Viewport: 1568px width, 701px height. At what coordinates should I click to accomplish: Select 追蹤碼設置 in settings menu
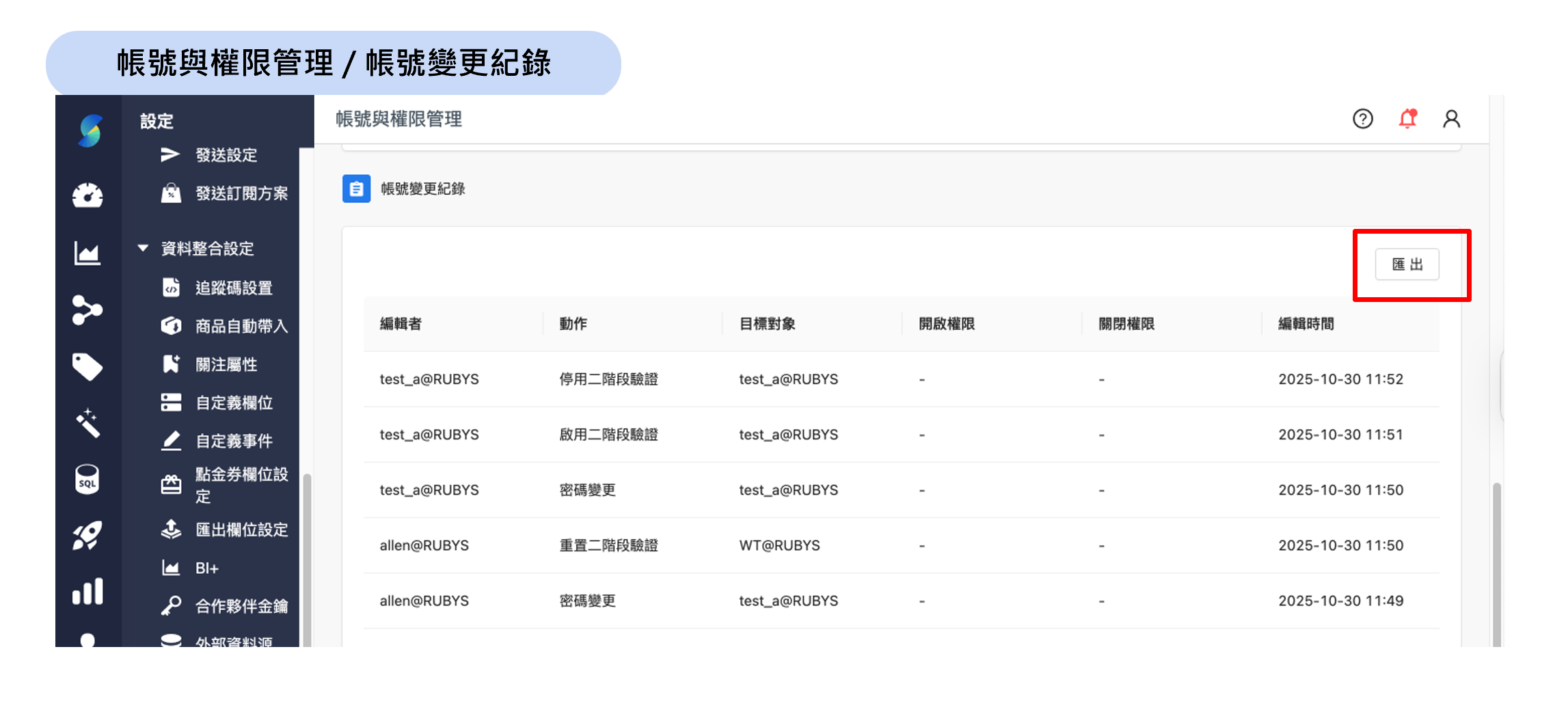[234, 288]
